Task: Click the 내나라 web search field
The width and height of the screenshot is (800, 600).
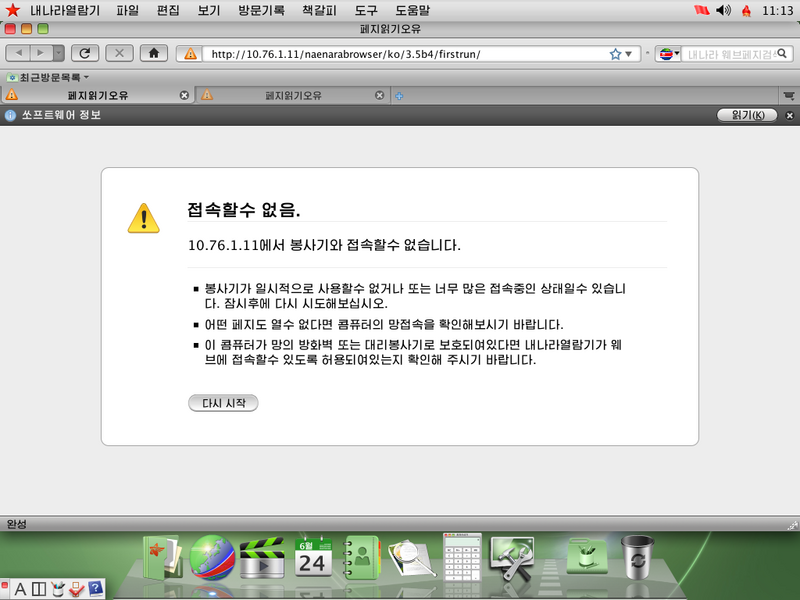Action: tap(730, 54)
